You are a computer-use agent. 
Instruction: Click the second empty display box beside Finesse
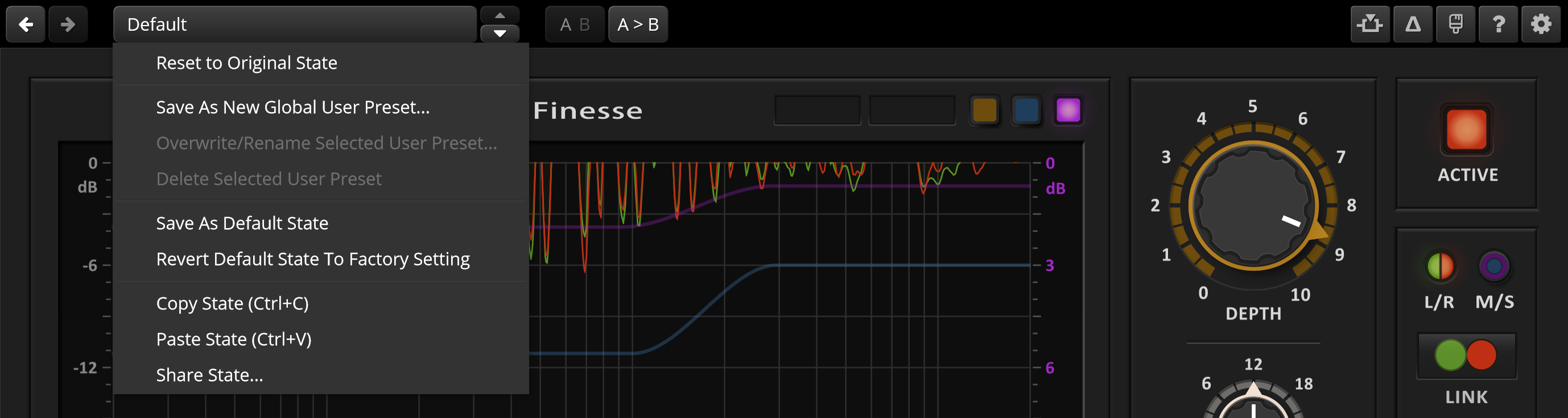tap(912, 111)
